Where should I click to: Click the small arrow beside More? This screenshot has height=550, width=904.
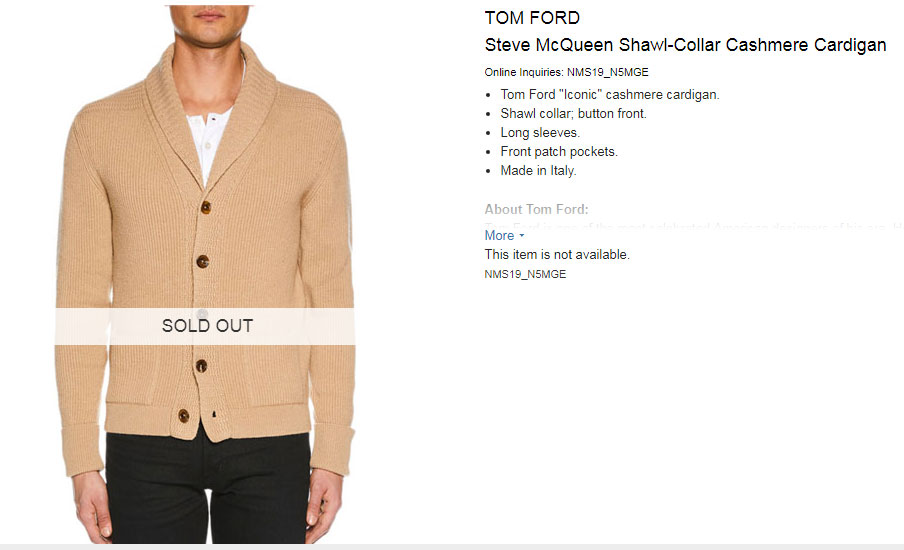pyautogui.click(x=522, y=236)
